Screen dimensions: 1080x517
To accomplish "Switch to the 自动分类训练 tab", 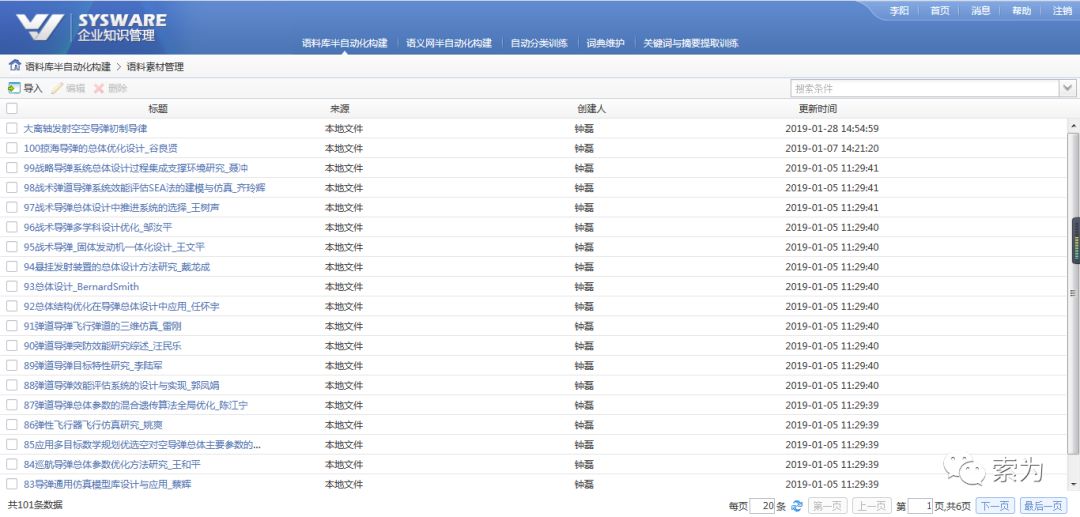I will point(539,43).
